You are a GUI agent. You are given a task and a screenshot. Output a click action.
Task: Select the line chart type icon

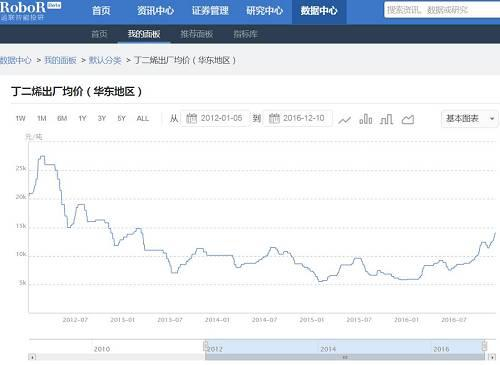[x=345, y=119]
